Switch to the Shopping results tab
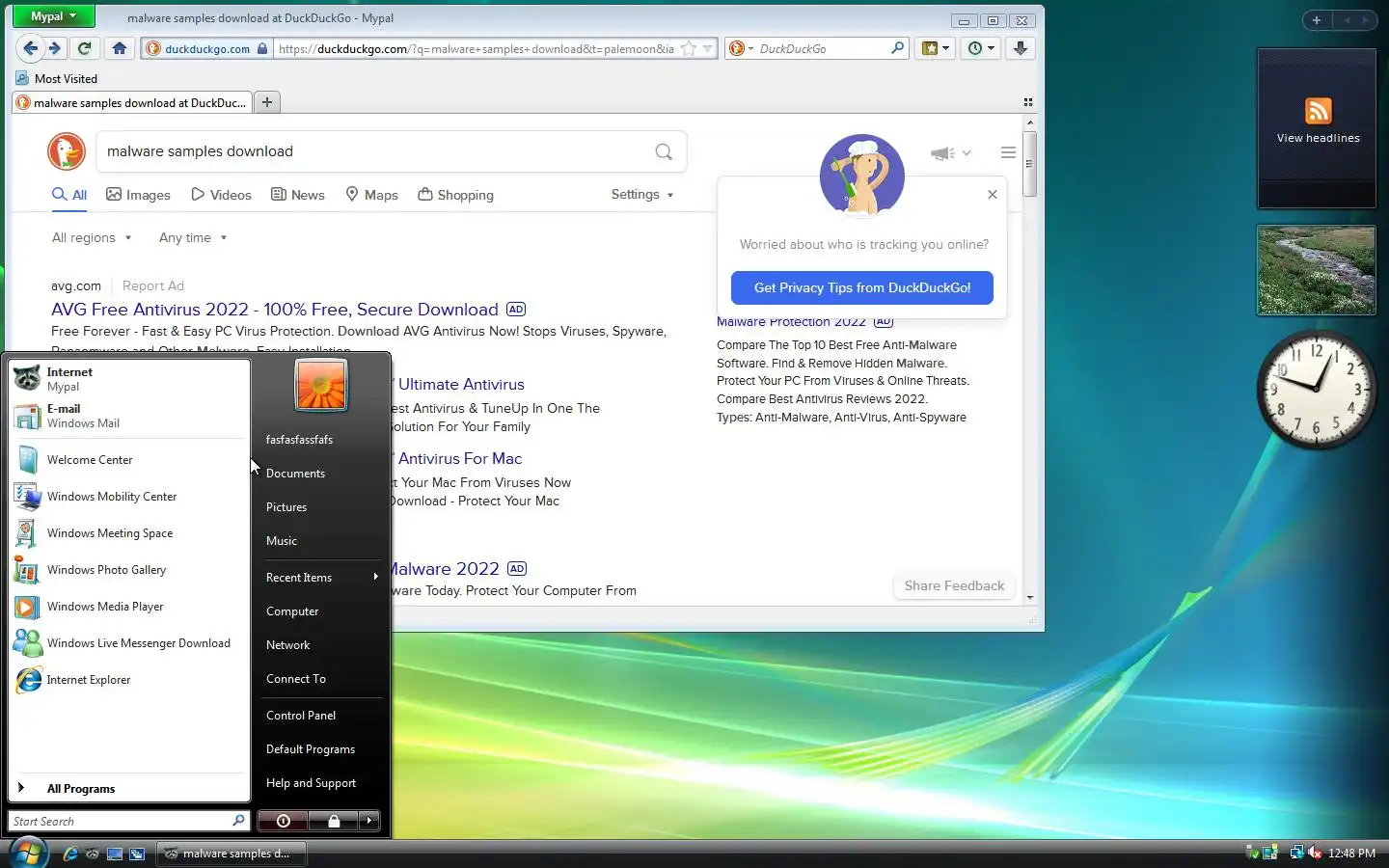1389x868 pixels. [x=455, y=195]
